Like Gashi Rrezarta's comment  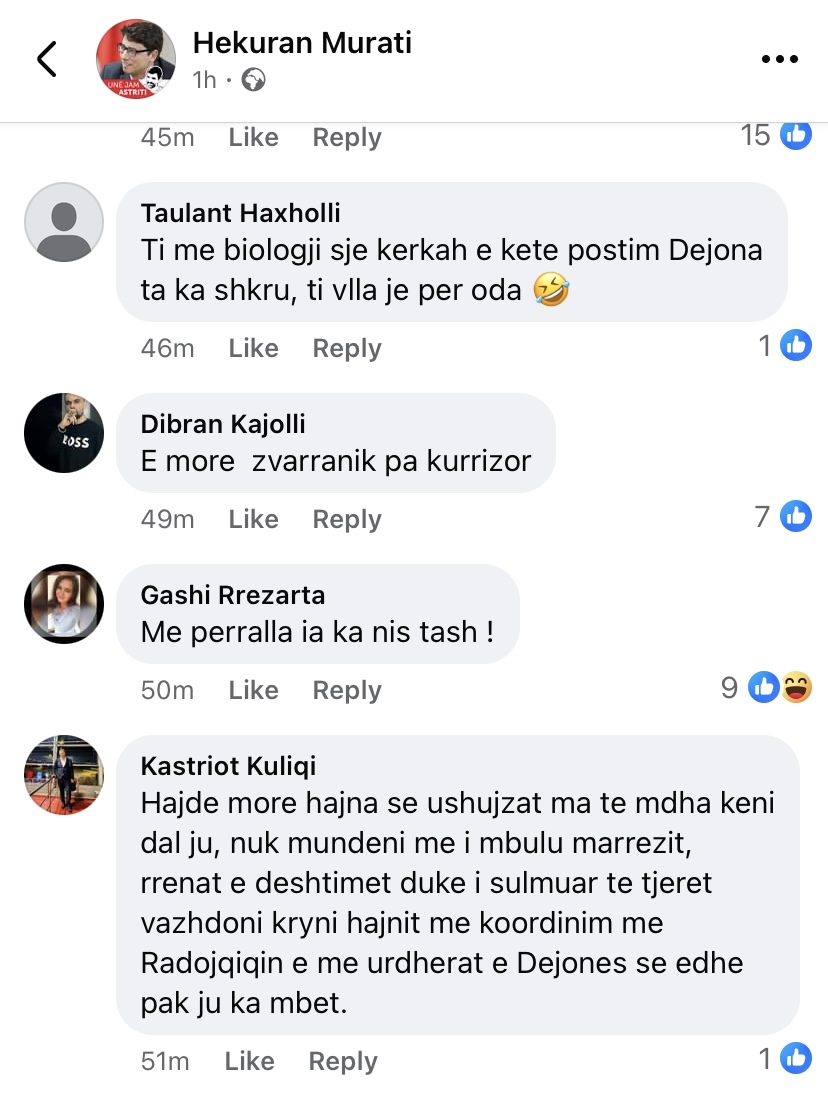click(x=253, y=690)
